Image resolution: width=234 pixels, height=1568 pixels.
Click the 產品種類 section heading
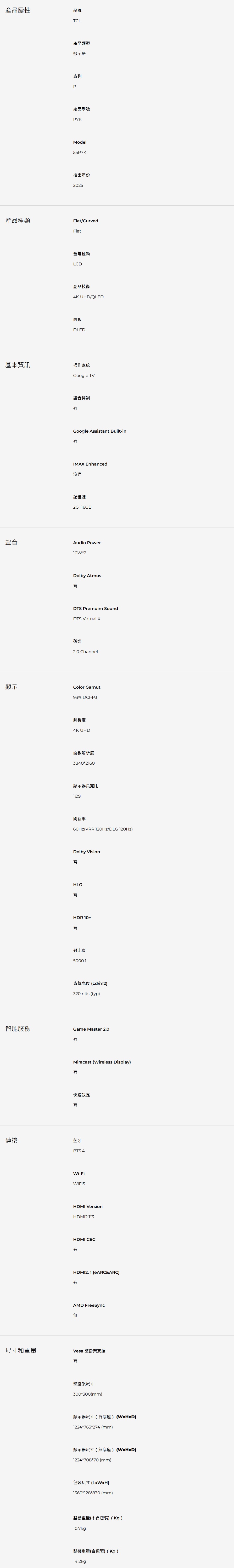(x=18, y=220)
